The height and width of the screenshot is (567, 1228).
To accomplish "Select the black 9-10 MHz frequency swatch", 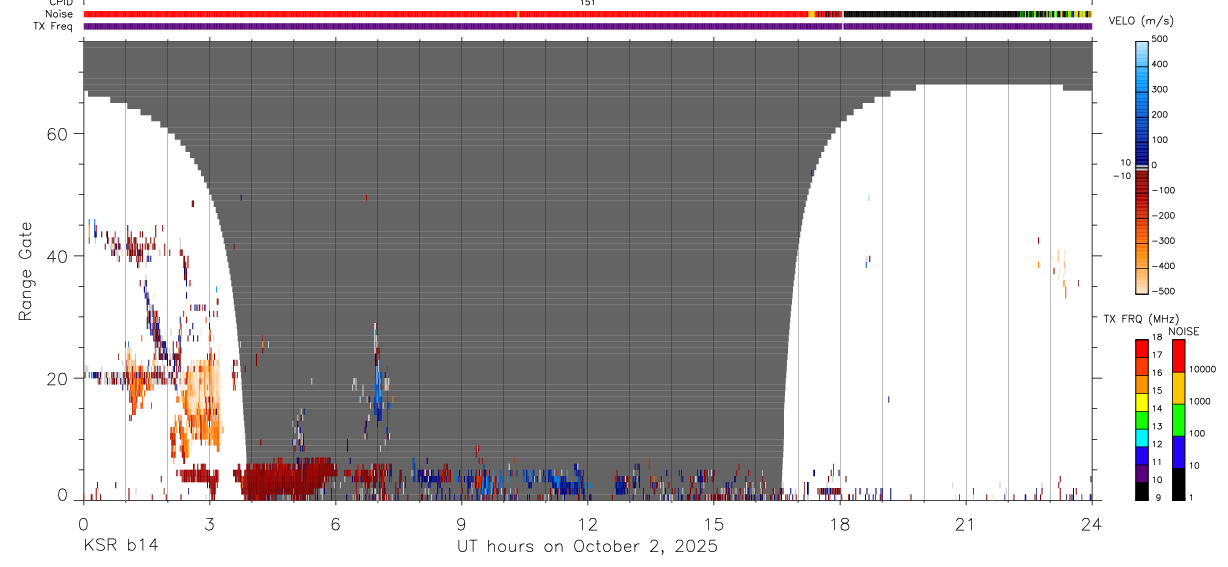I will click(x=1142, y=491).
